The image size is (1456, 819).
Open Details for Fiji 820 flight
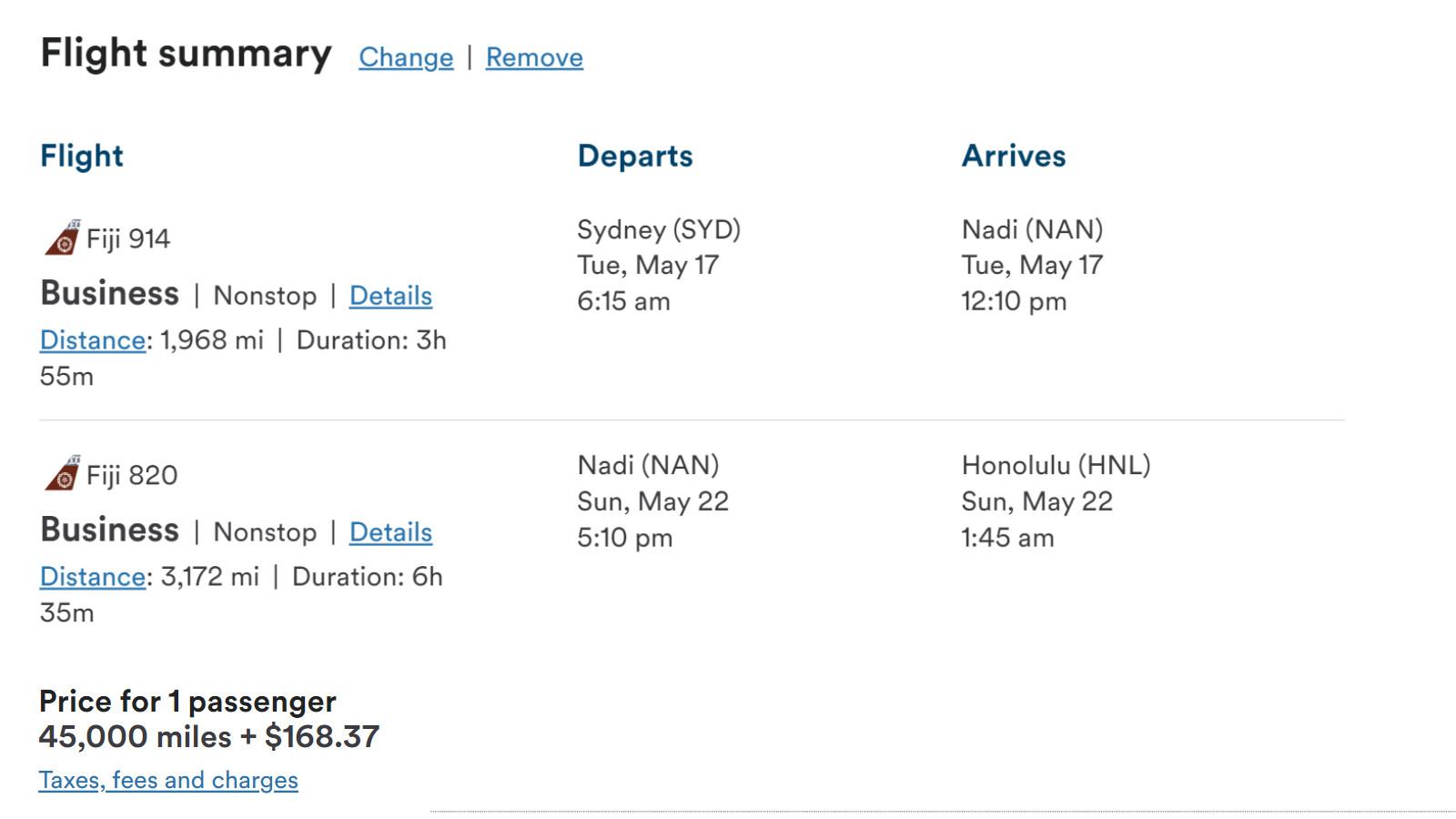coord(390,532)
